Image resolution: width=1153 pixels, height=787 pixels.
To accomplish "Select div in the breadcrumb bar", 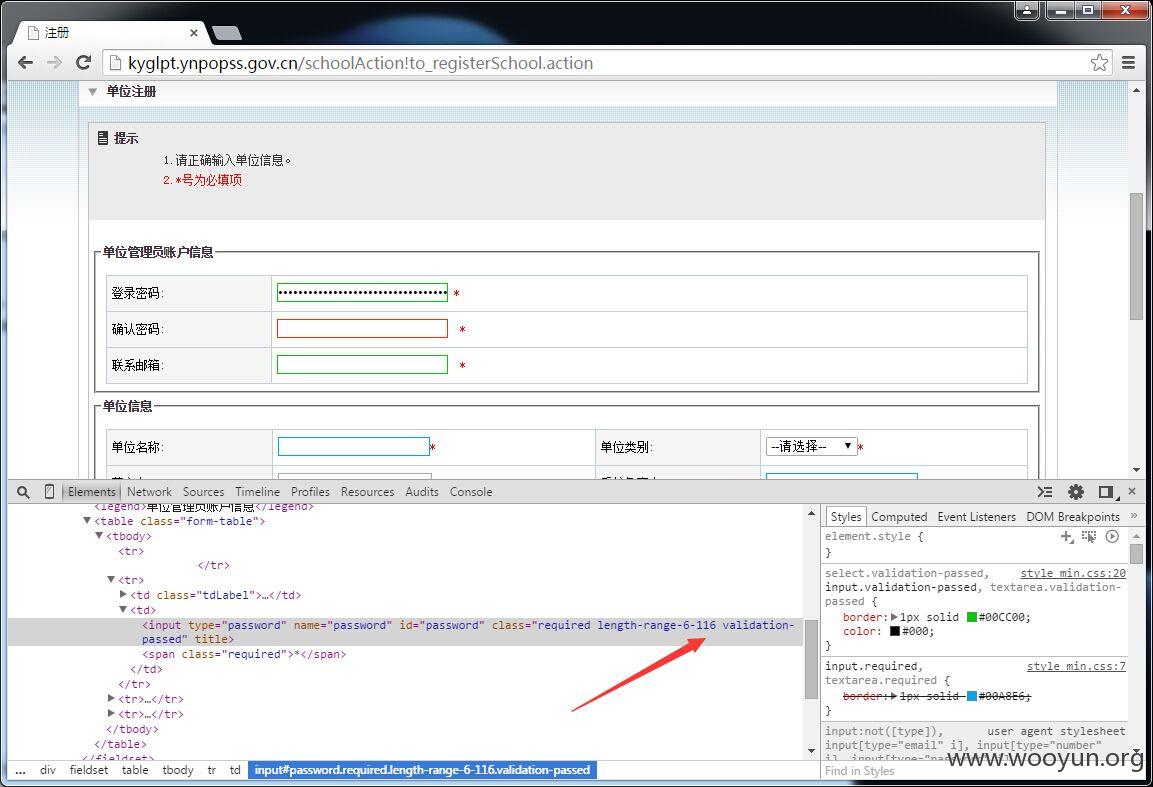I will click(48, 770).
